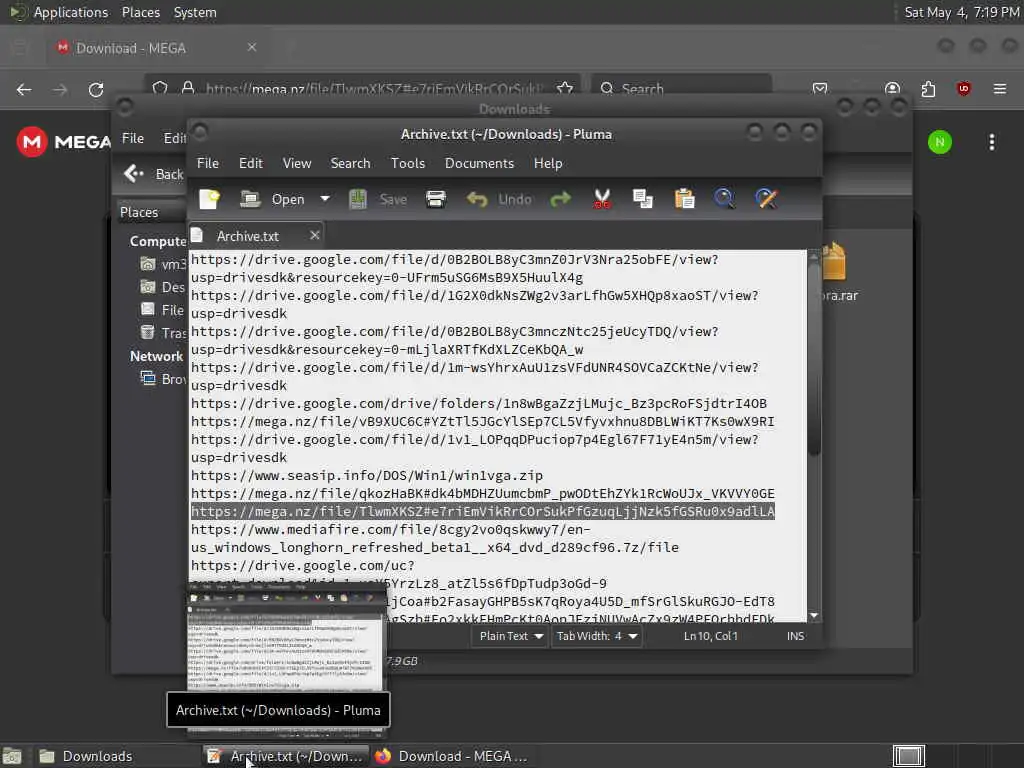Open the Pluma Help menu
Viewport: 1024px width, 768px height.
(x=548, y=163)
